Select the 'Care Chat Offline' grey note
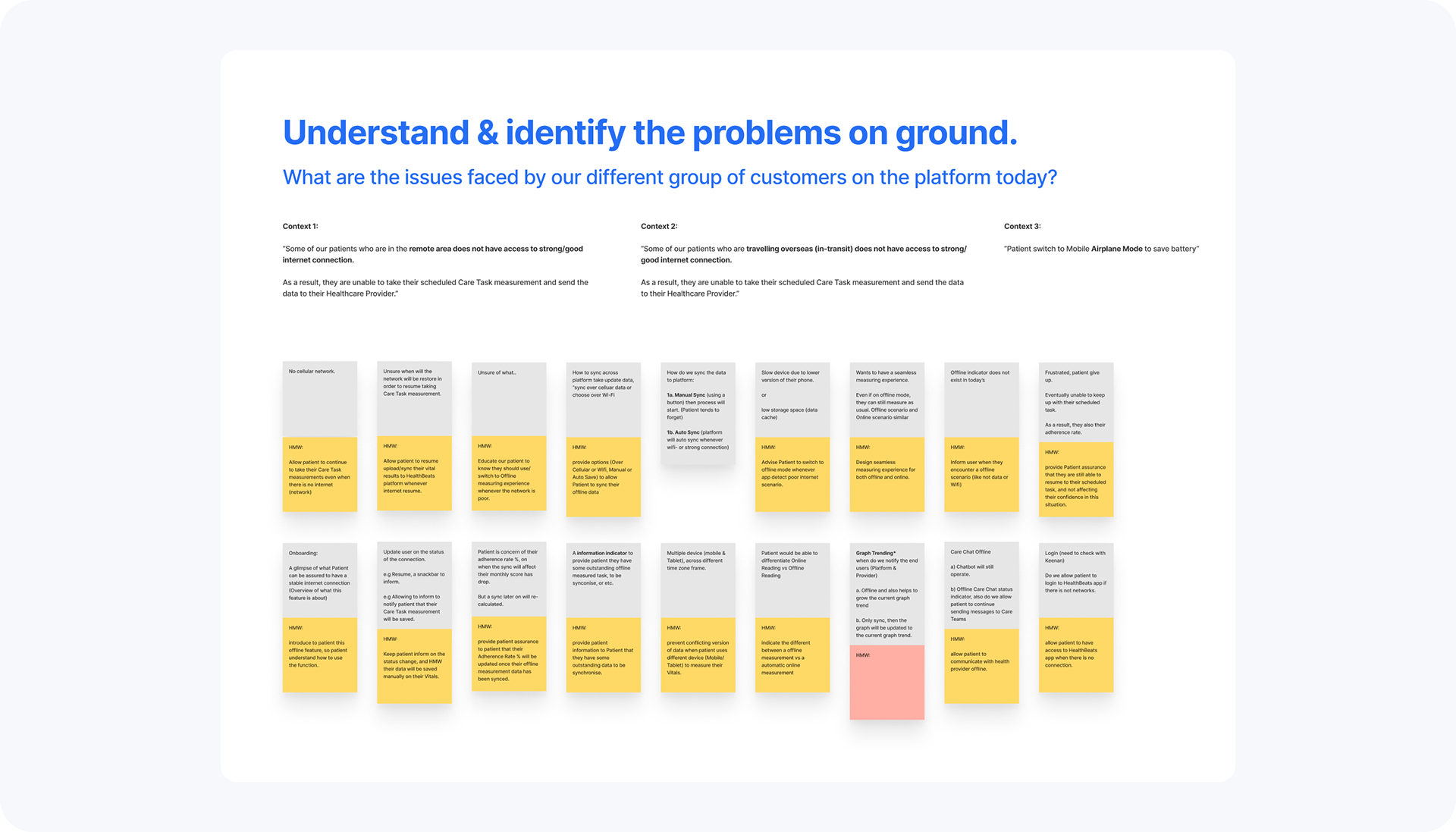This screenshot has width=1456, height=832. click(x=981, y=585)
